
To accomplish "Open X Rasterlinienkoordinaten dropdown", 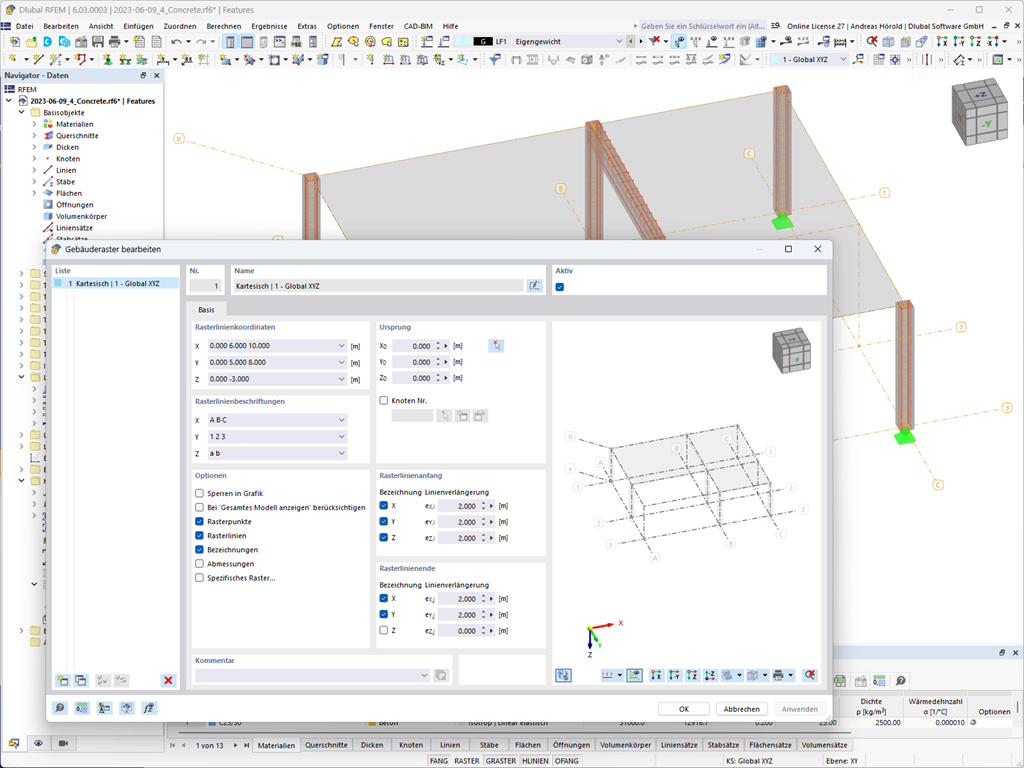I will click(342, 345).
